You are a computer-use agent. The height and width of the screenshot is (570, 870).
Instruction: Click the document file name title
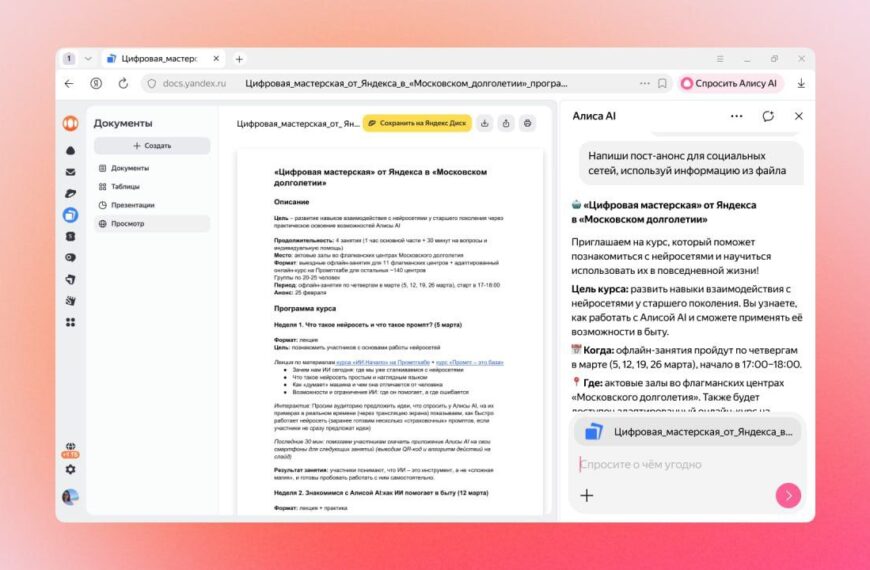point(298,123)
